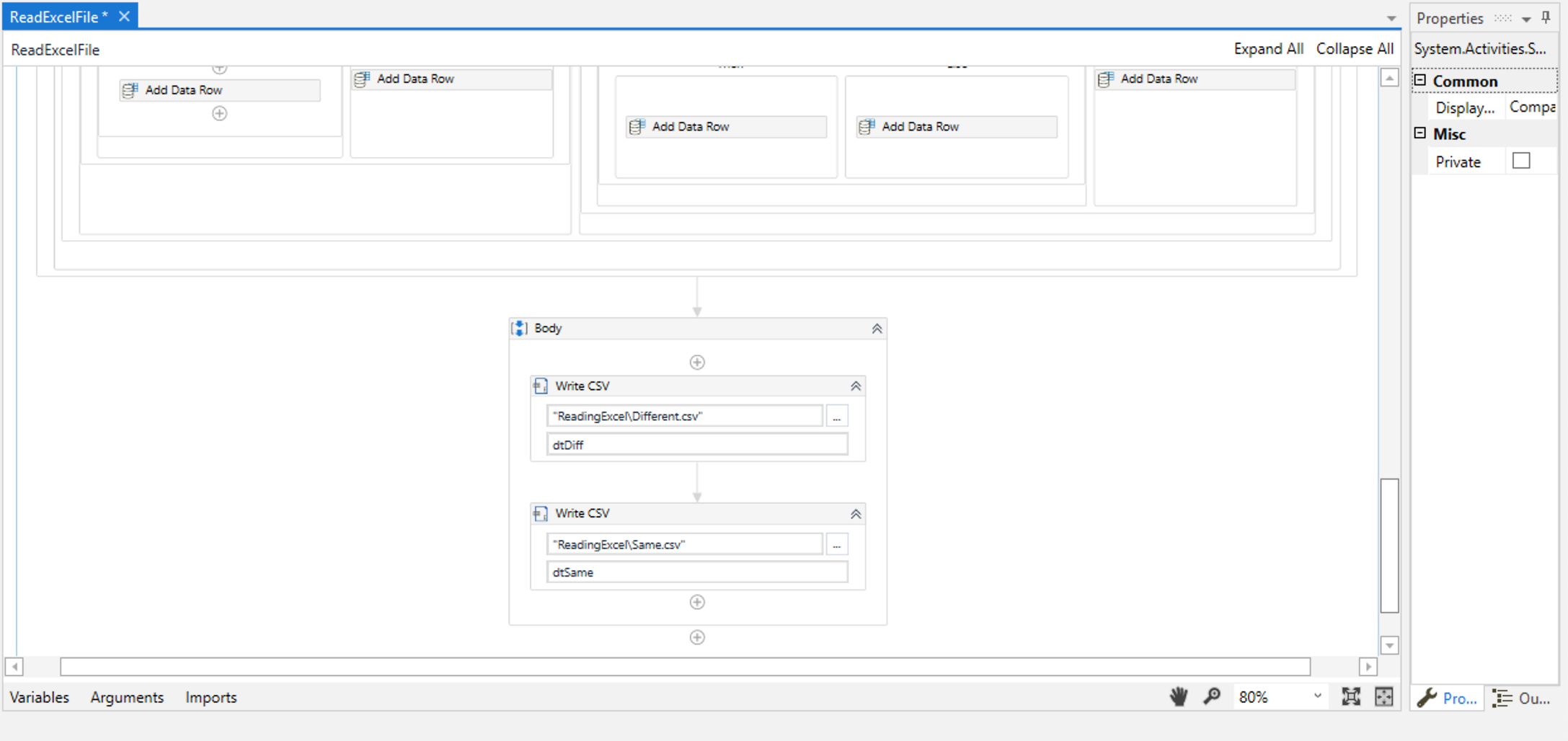Click the Properties panel title
The width and height of the screenshot is (1568, 741).
[1449, 19]
